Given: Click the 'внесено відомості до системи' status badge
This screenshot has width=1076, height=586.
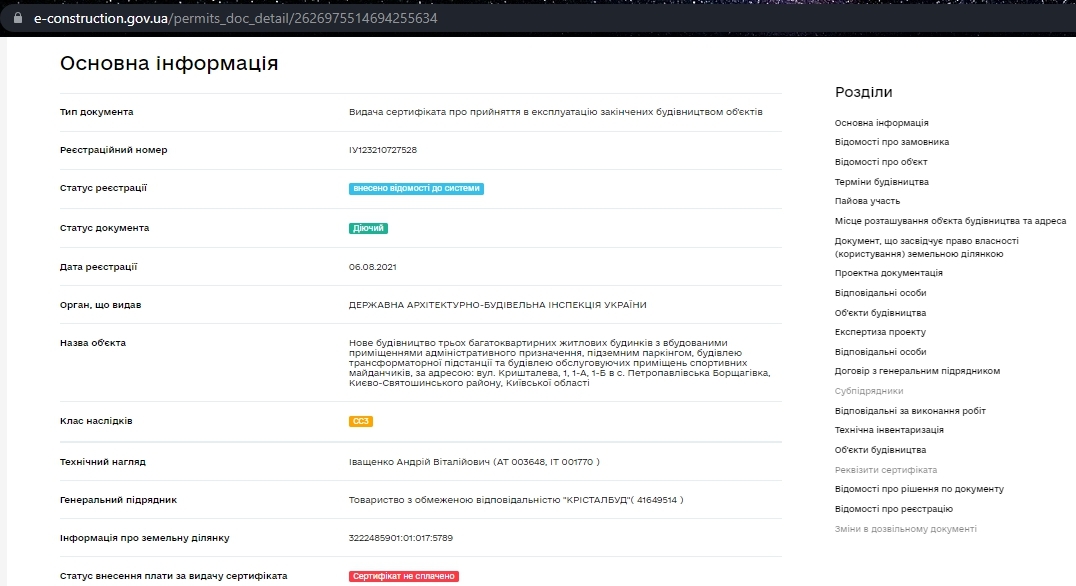Looking at the screenshot, I should (x=416, y=189).
